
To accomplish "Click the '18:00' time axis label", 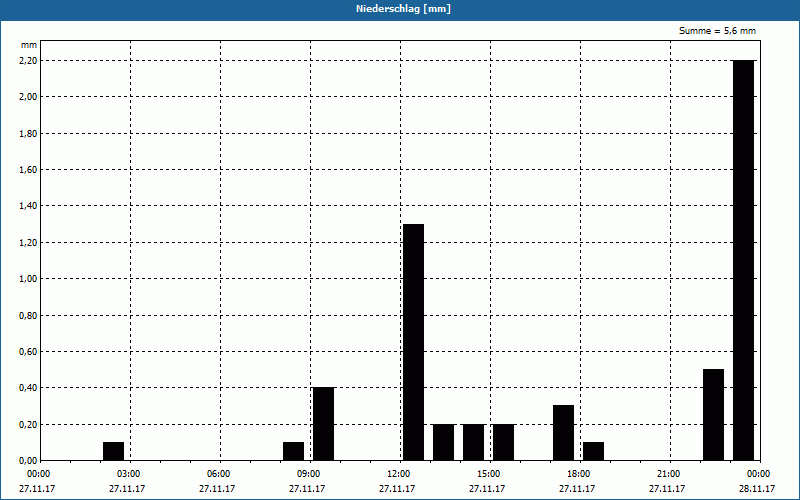I will (x=579, y=474).
